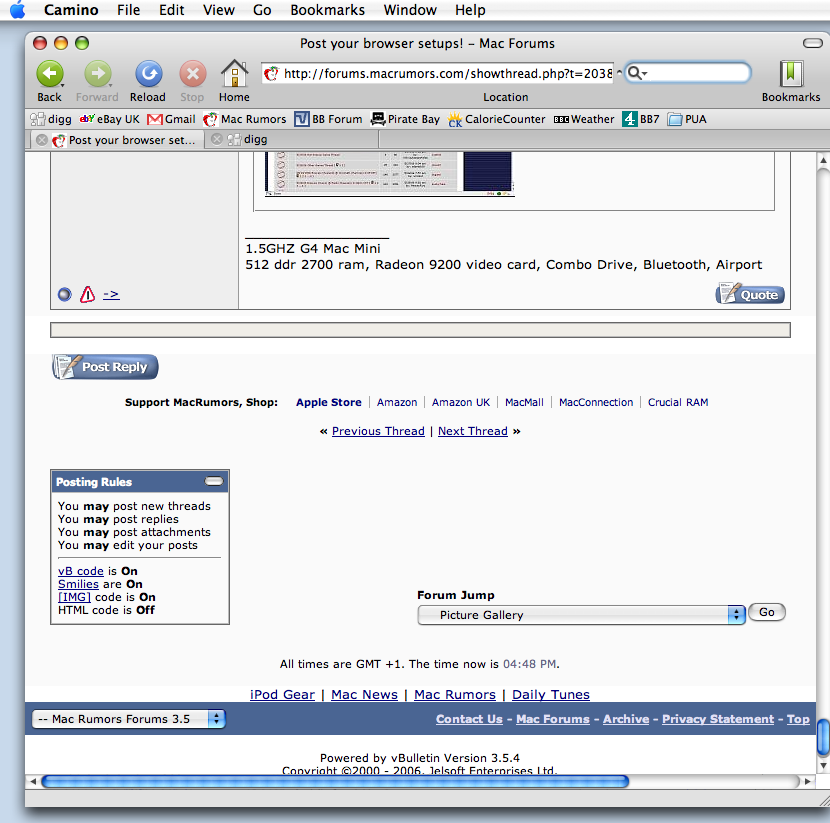Open the digg bookmark in bookmarks bar
Viewport: 830px width, 823px height.
tap(51, 119)
